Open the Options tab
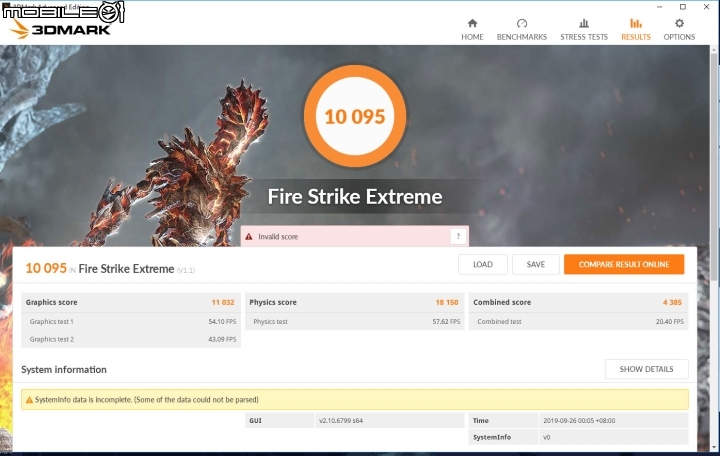This screenshot has width=720, height=456. pos(679,30)
